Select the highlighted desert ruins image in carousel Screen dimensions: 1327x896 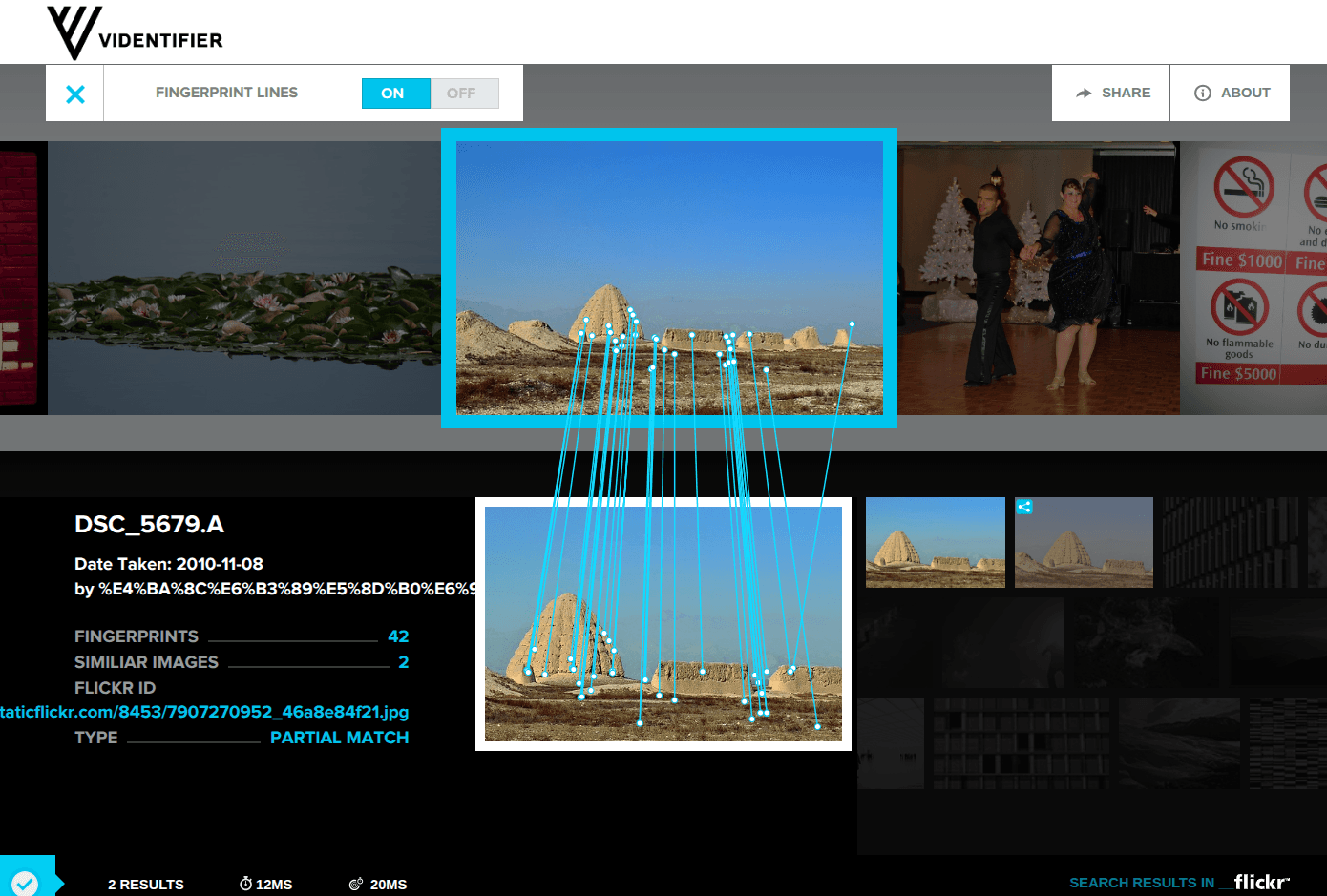click(668, 278)
